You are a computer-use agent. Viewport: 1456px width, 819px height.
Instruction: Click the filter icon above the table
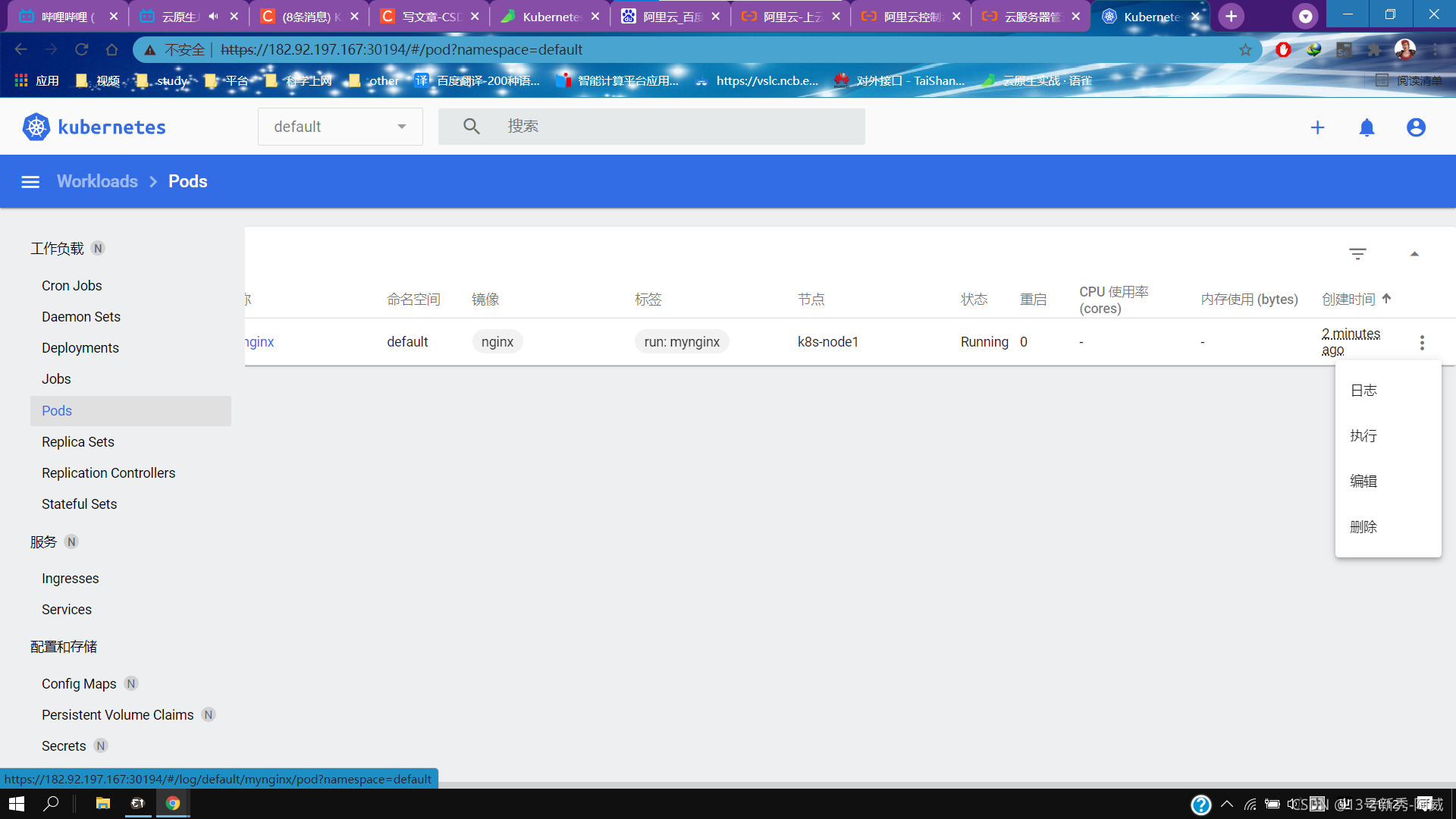click(x=1357, y=254)
